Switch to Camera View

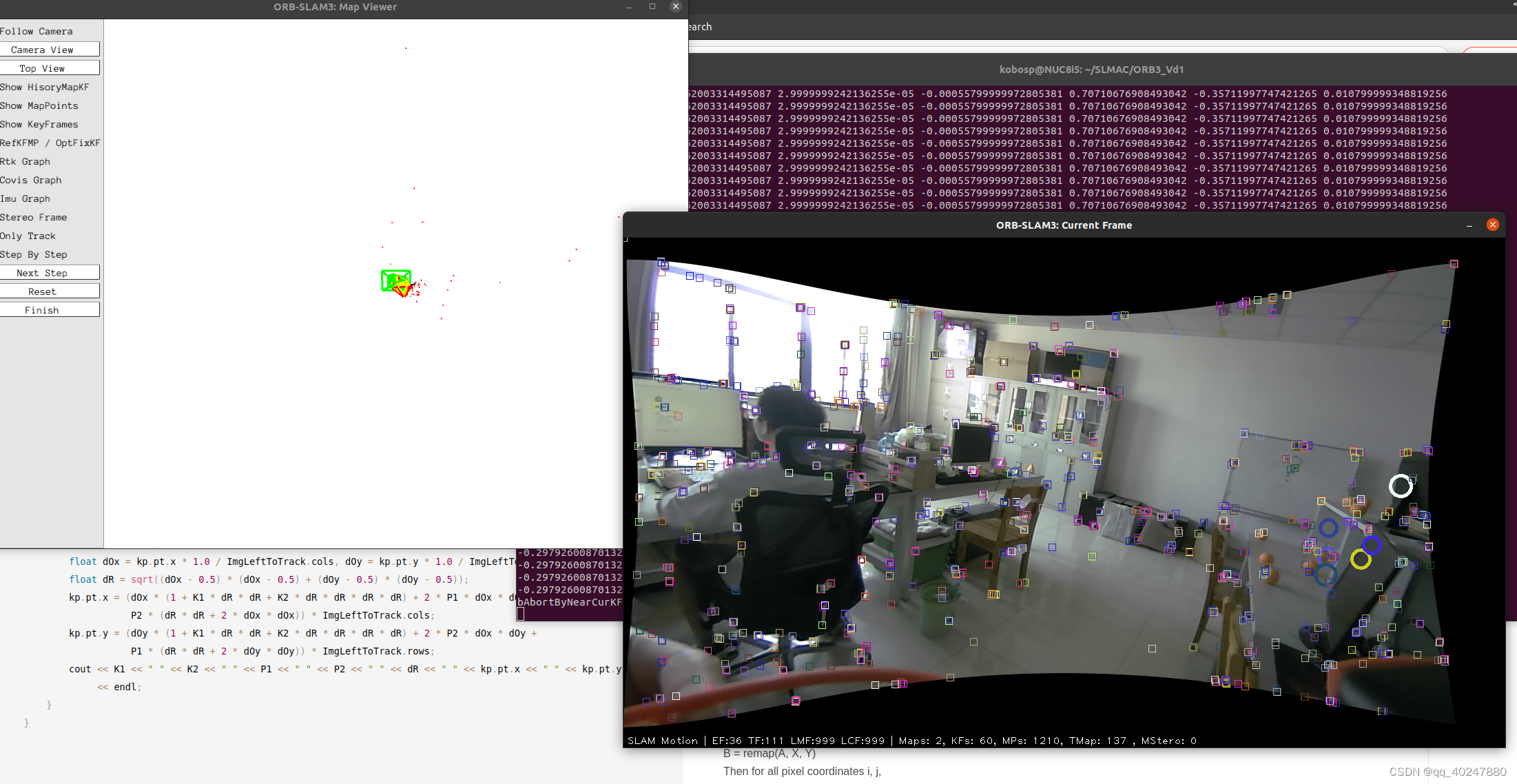[50, 49]
